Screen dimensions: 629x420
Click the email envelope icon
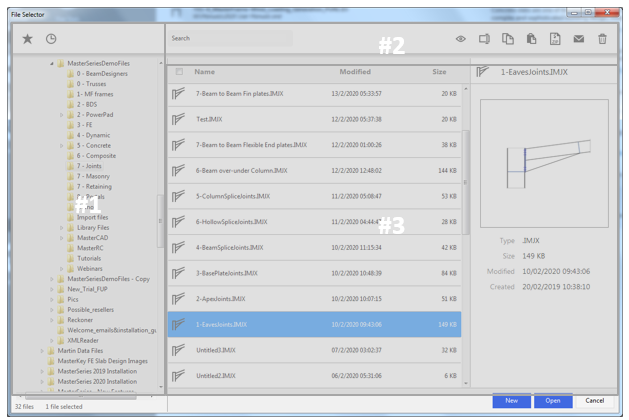tap(578, 39)
